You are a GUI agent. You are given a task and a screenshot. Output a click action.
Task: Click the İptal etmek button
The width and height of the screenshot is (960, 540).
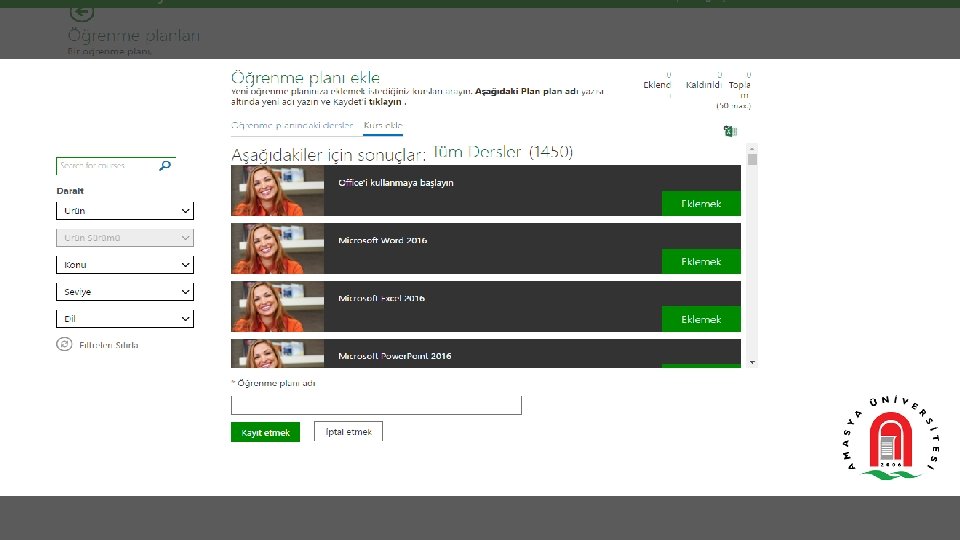pyautogui.click(x=348, y=432)
